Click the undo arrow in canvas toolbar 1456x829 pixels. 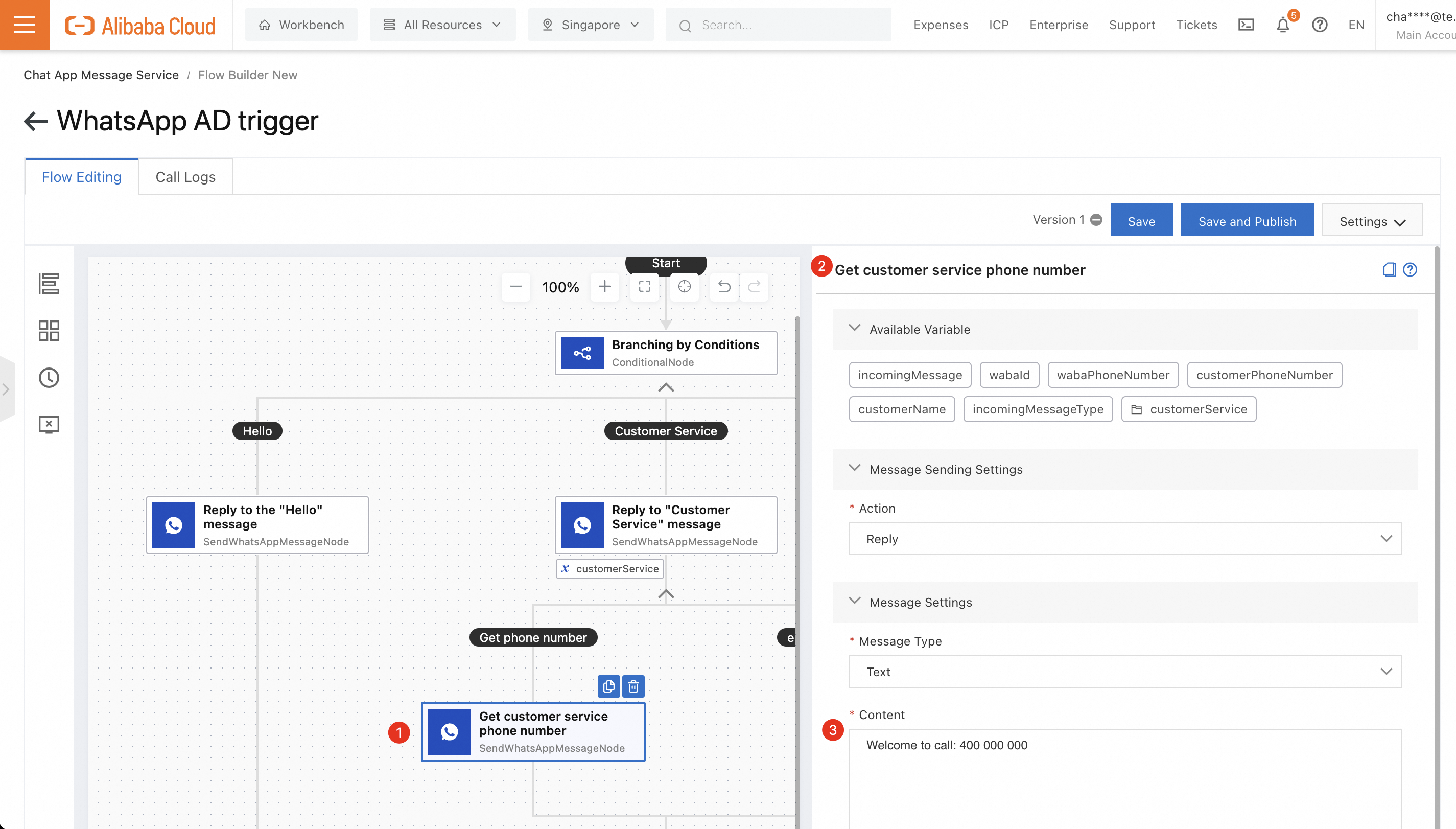724,286
